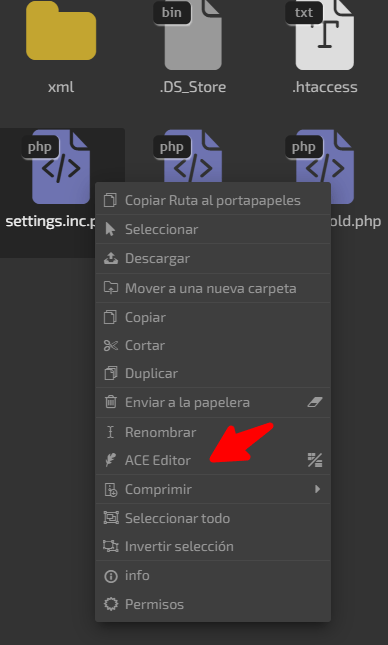Choose Copiar in the context menu
This screenshot has height=645, width=388.
(213, 317)
